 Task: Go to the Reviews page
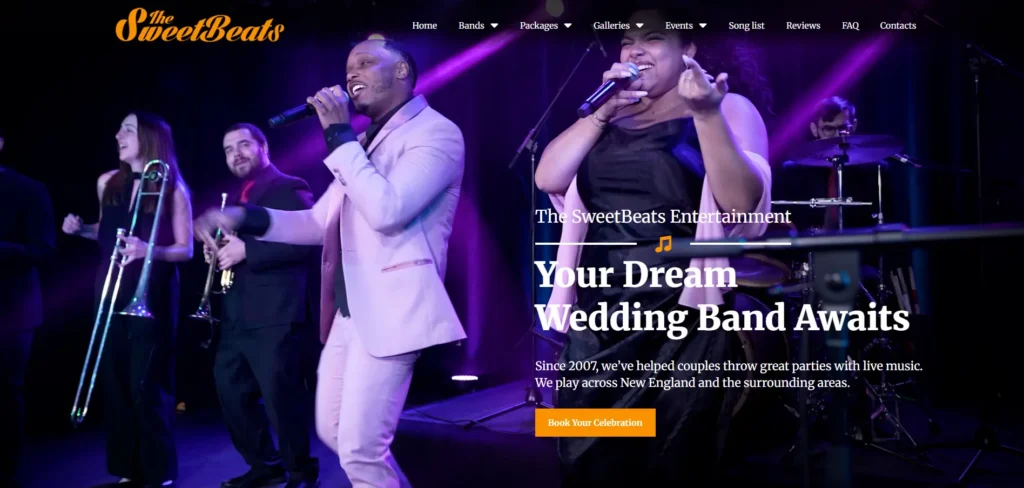tap(803, 25)
